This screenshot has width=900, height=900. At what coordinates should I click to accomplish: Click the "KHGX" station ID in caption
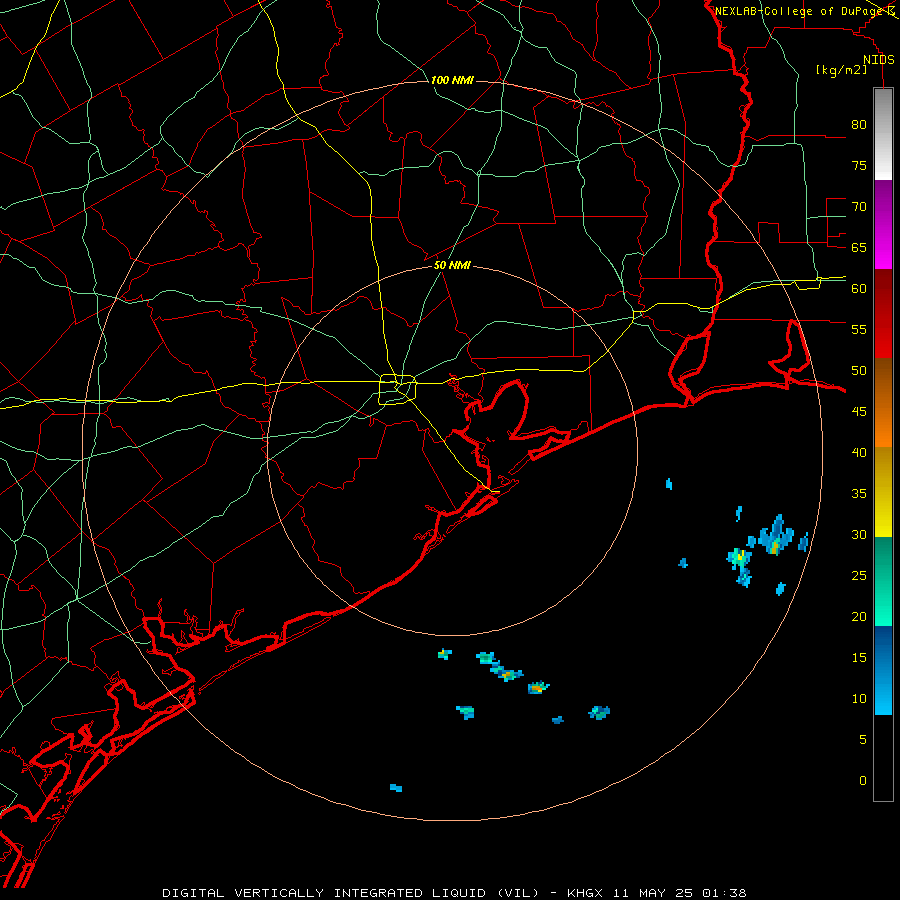point(584,893)
